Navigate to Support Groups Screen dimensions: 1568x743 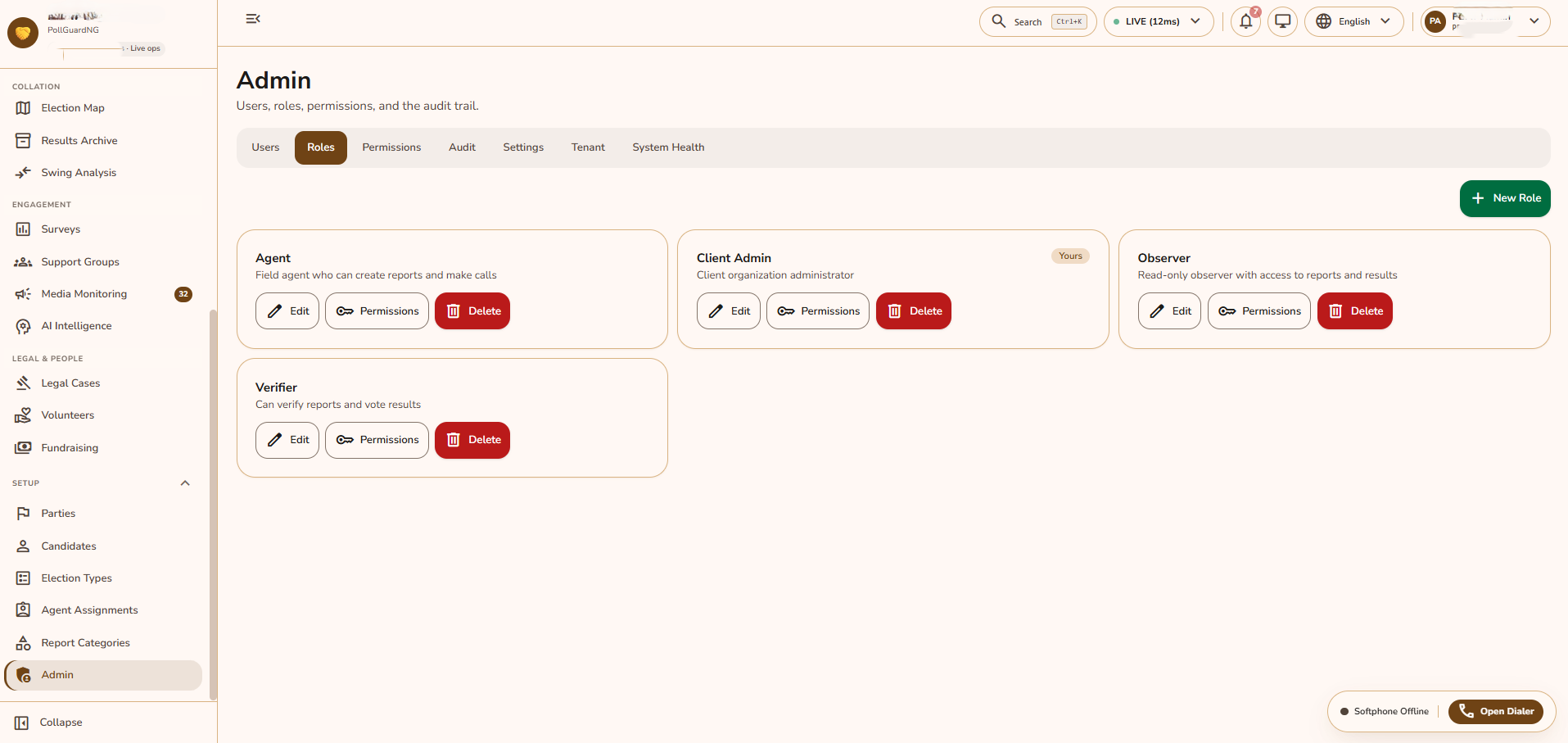point(103,262)
